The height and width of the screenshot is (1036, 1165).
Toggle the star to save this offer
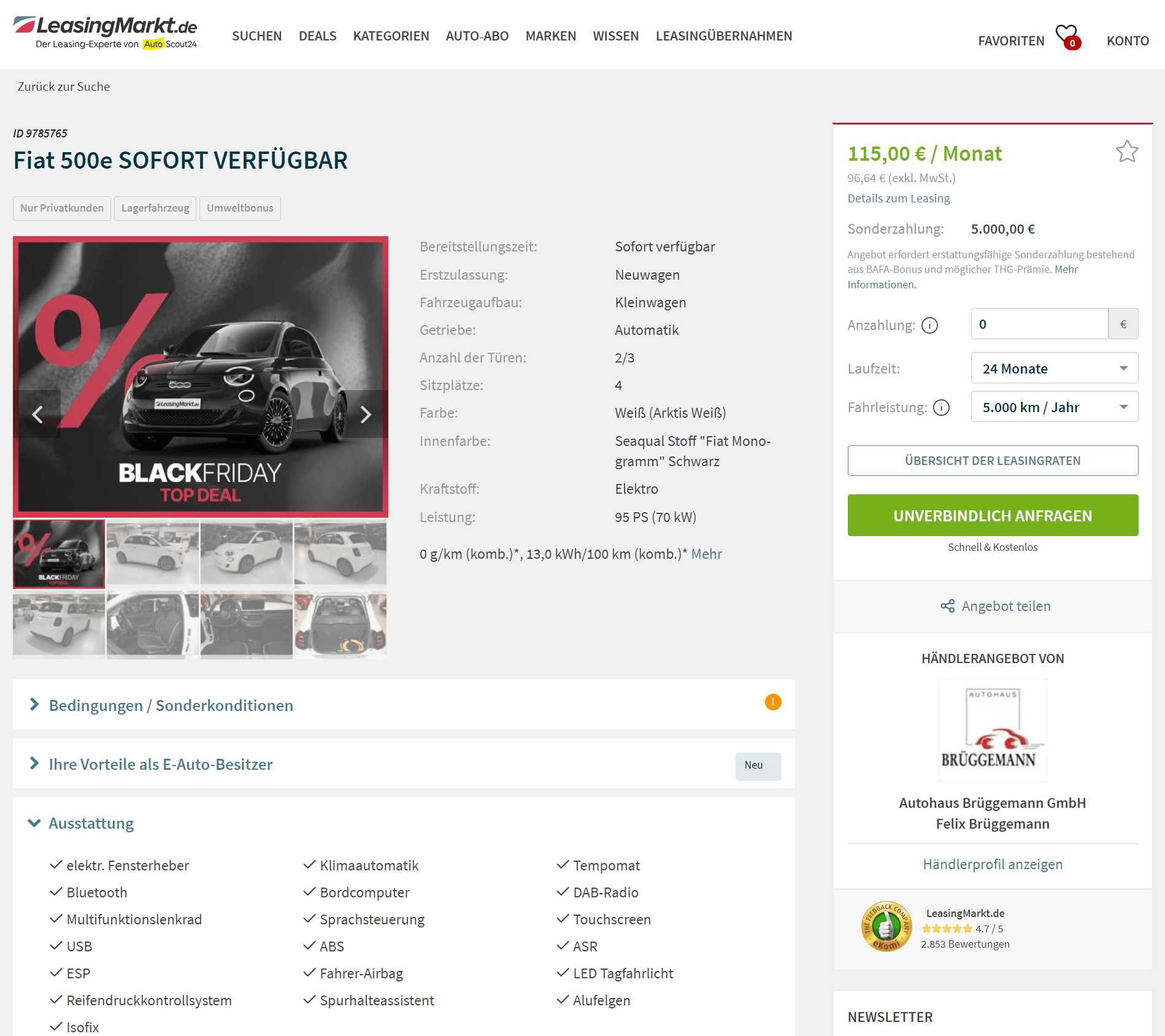(1127, 152)
